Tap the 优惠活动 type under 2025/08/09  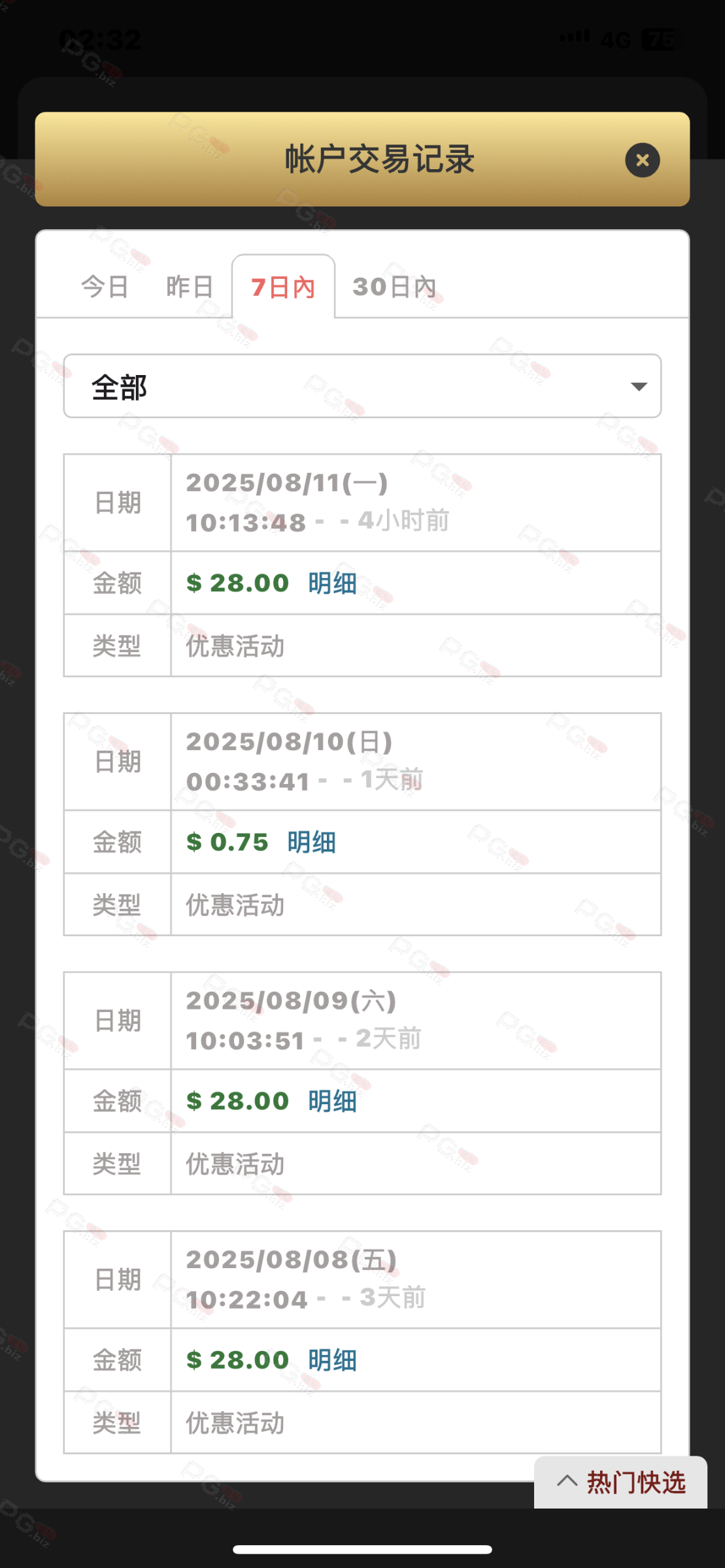tap(235, 1164)
